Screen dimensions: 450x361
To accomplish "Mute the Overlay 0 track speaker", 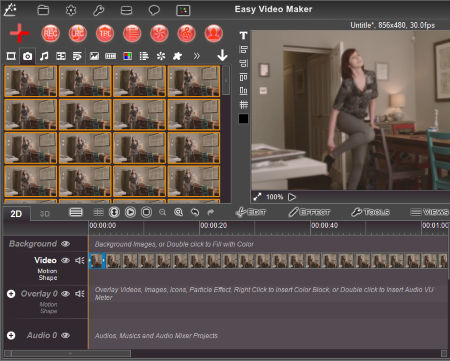I will 80,294.
